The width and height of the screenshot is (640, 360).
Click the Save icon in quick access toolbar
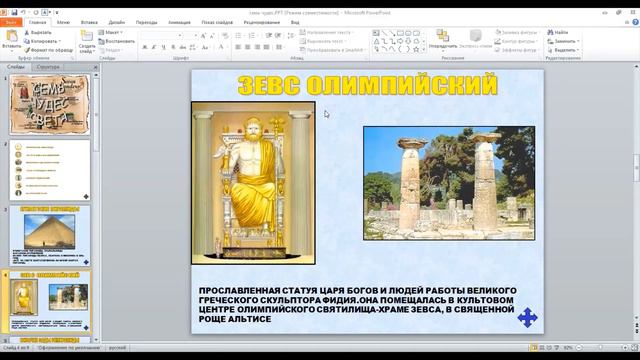pyautogui.click(x=14, y=13)
